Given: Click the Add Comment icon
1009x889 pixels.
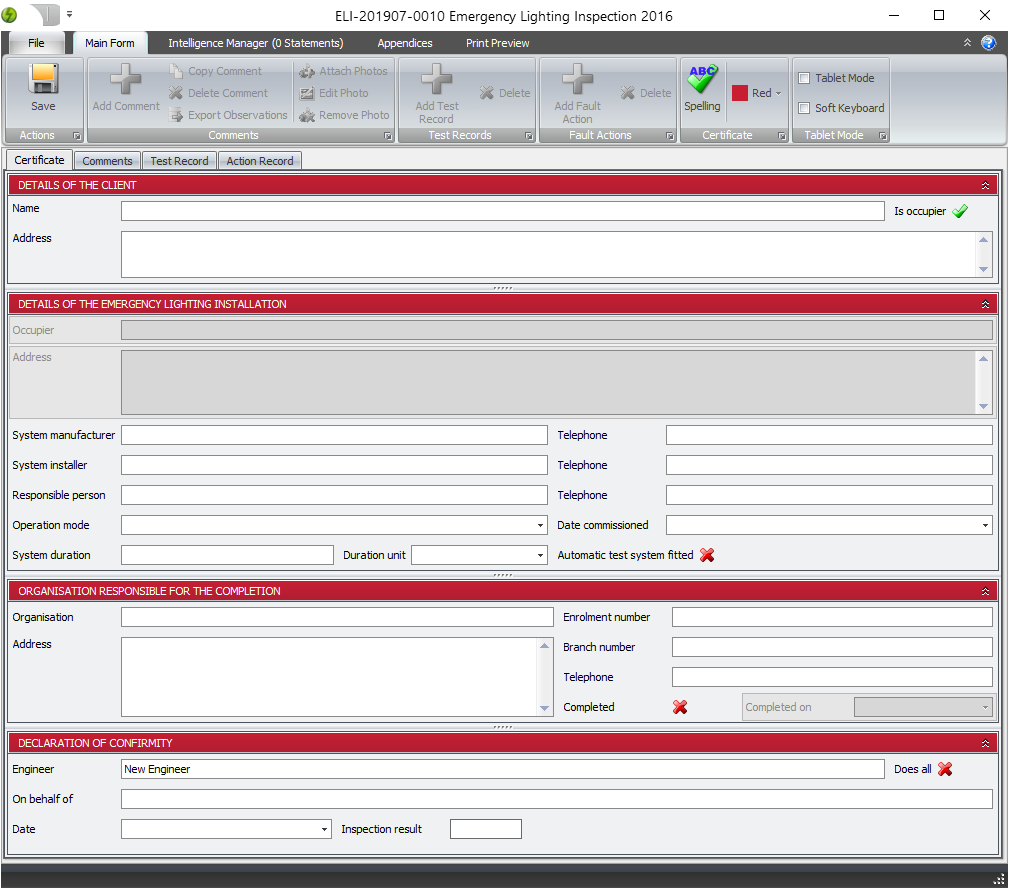Looking at the screenshot, I should [x=126, y=79].
